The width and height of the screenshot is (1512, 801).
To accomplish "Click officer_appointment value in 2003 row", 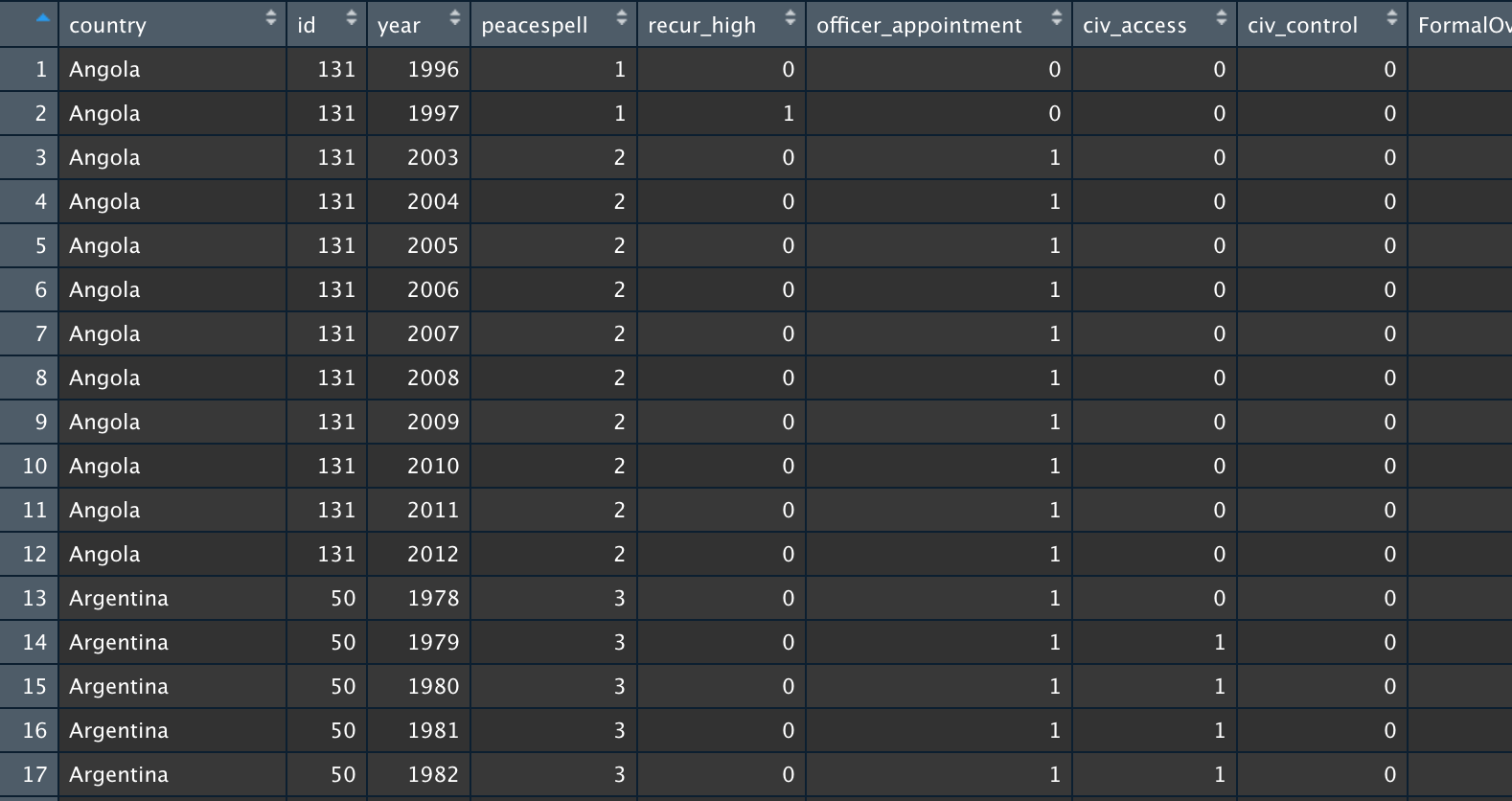I will [x=1055, y=157].
